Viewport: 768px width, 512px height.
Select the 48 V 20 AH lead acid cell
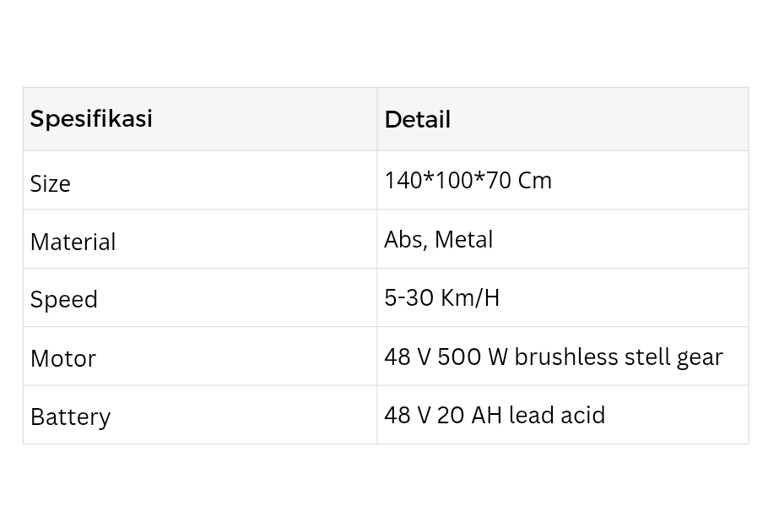click(563, 415)
